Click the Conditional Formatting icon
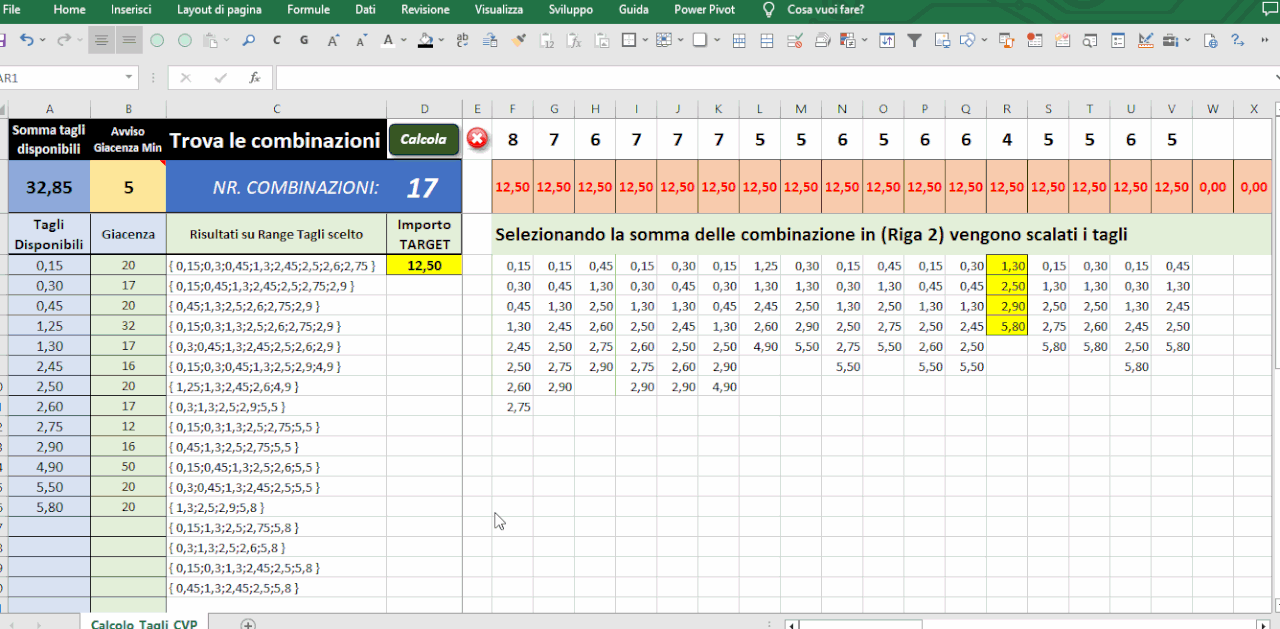The image size is (1280, 629). click(x=846, y=40)
